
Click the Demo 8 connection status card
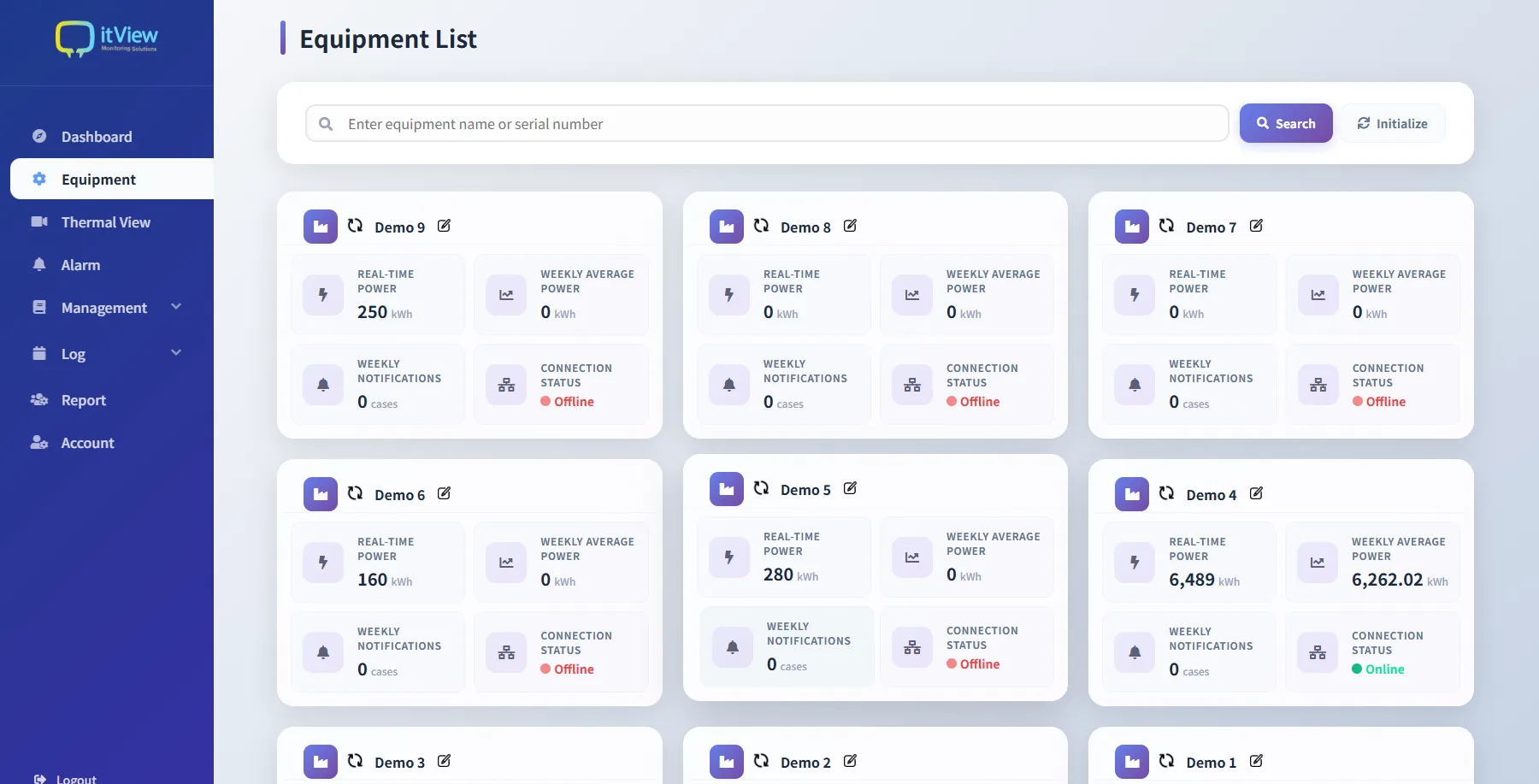(x=966, y=384)
